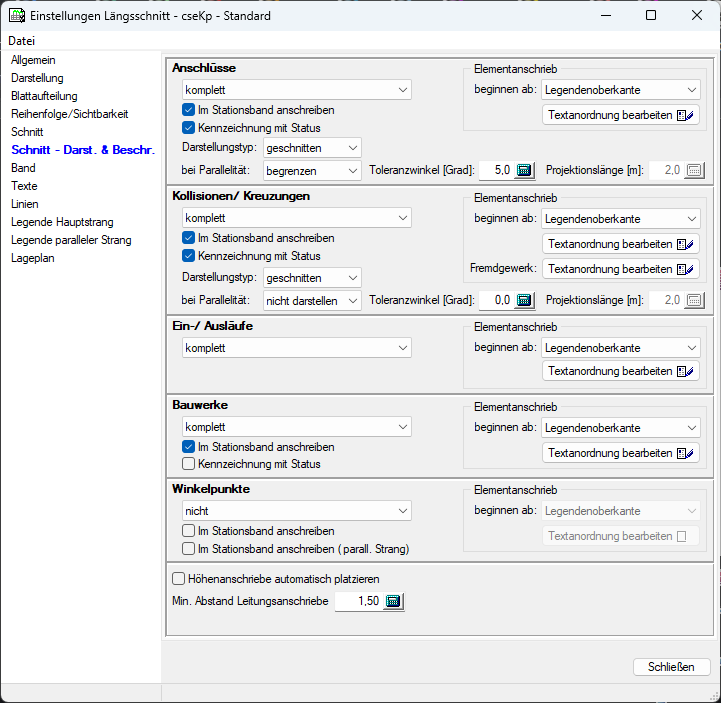Click Kollisionen Textanordnung bearbeiten button below Legendenoberkante
This screenshot has width=721, height=703.
tap(620, 244)
